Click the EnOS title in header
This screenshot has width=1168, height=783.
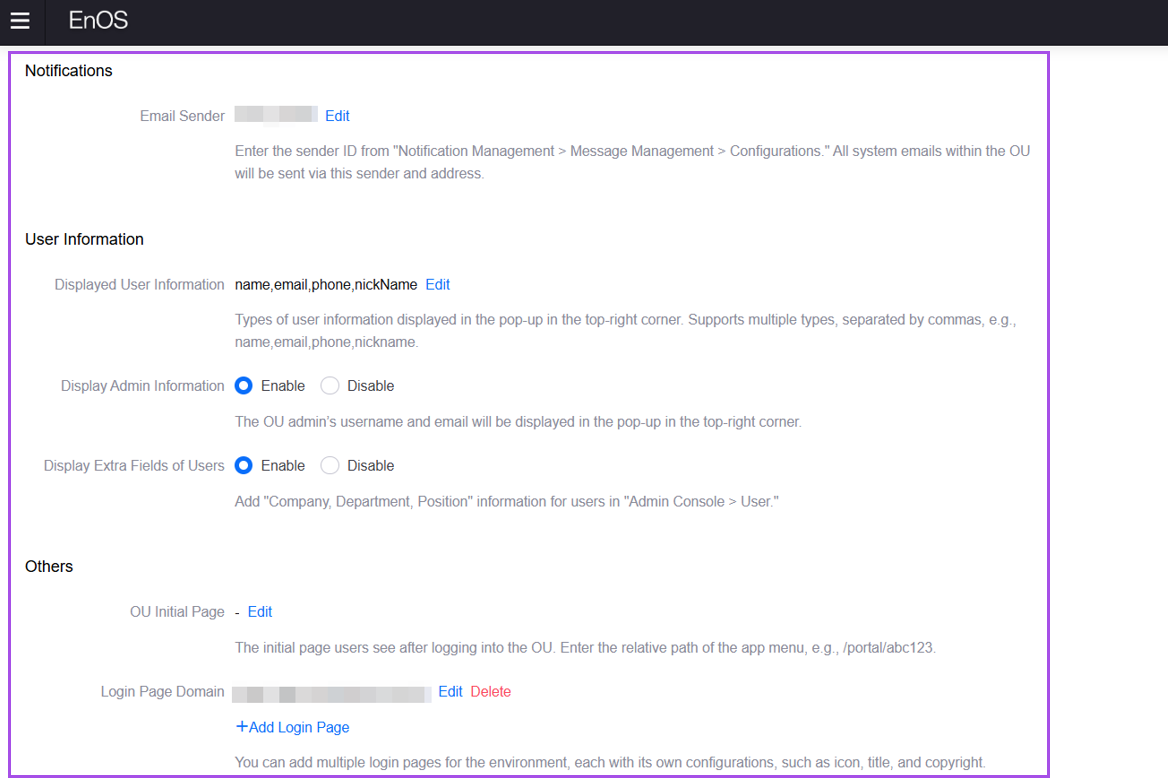pos(98,21)
